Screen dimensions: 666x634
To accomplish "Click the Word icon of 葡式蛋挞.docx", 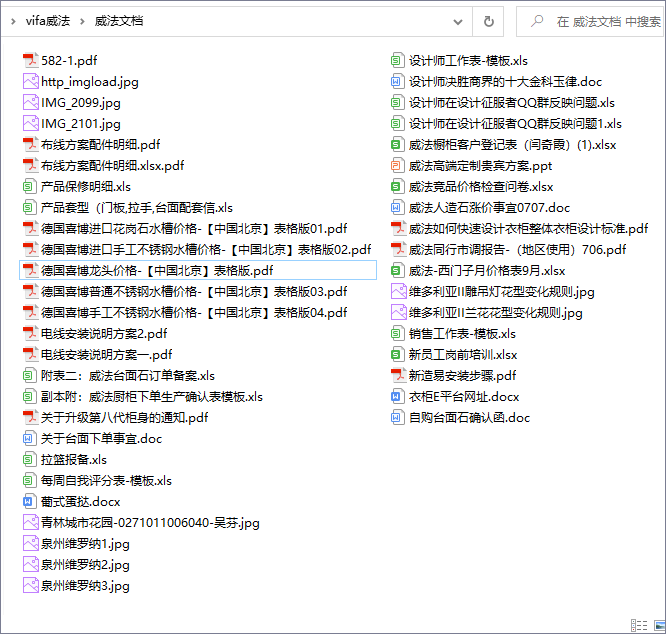I will click(x=28, y=502).
